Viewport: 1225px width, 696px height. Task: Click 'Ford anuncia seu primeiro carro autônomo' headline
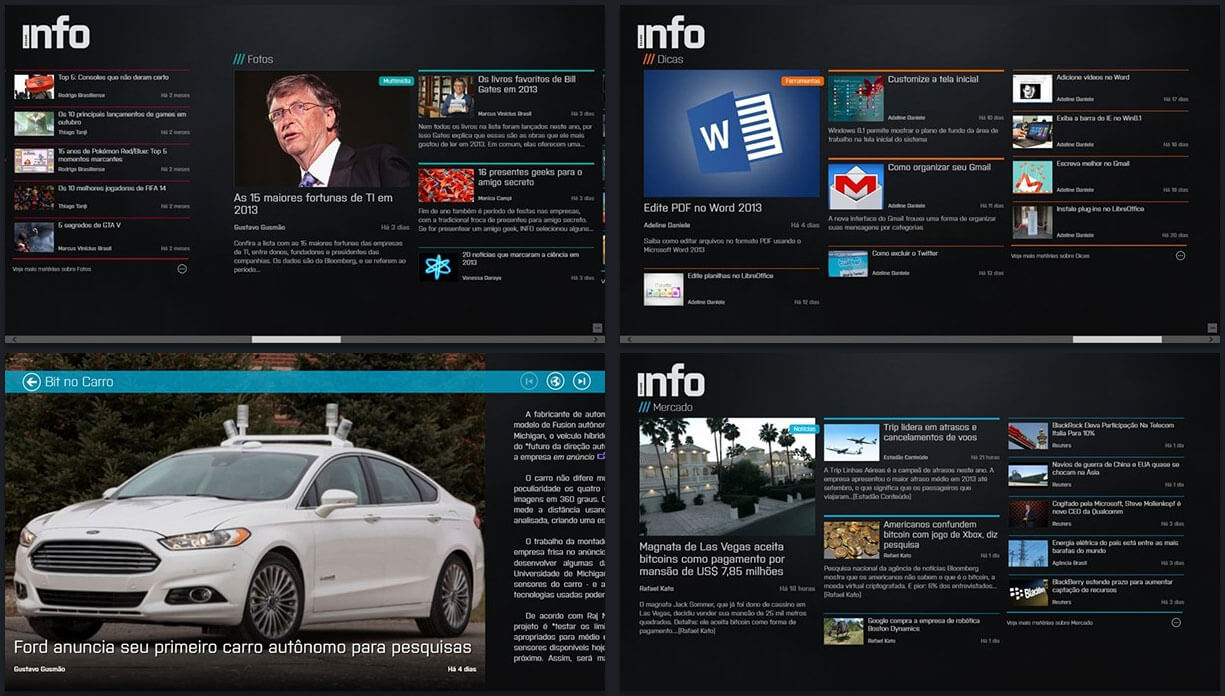point(243,648)
